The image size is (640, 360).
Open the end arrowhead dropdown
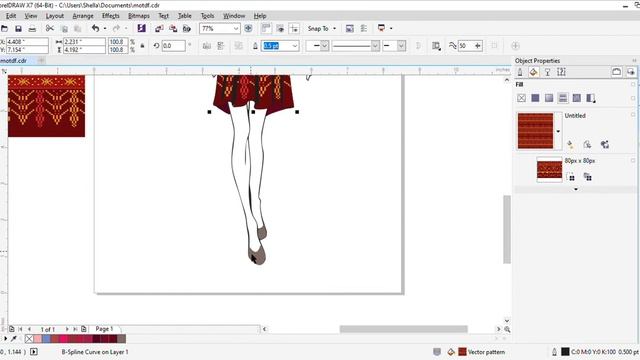[401, 46]
